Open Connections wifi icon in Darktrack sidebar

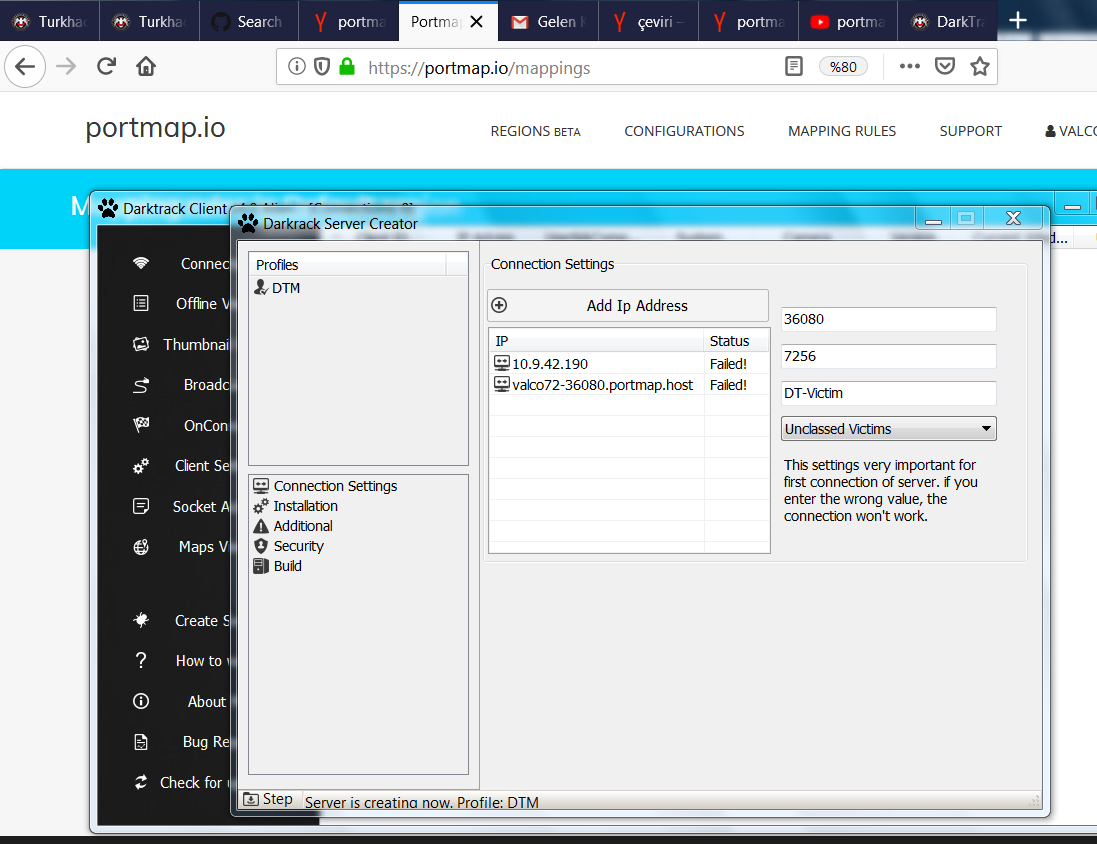[141, 263]
